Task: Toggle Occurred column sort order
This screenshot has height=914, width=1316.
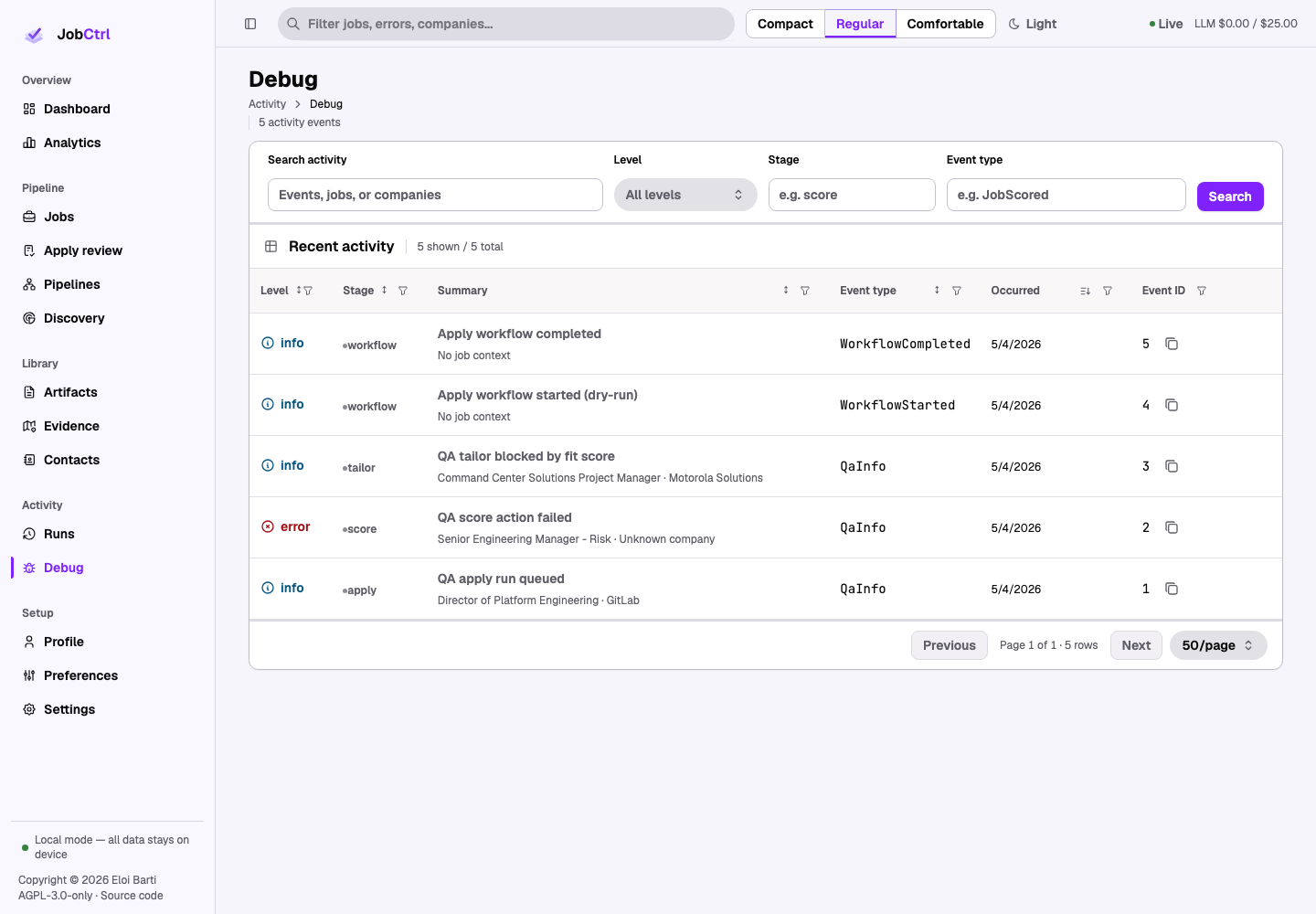Action: [x=1085, y=291]
